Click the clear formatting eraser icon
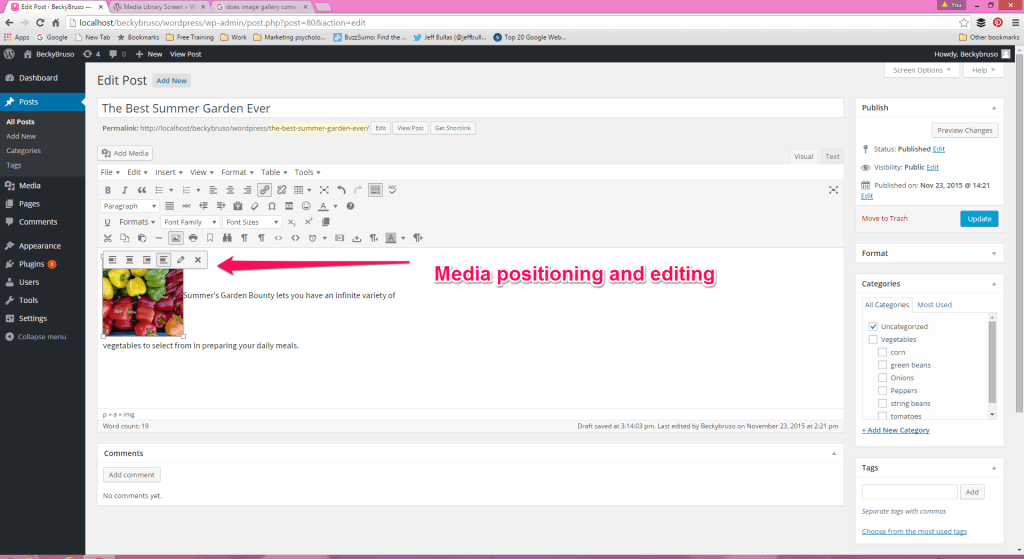The image size is (1024, 559). pos(255,206)
